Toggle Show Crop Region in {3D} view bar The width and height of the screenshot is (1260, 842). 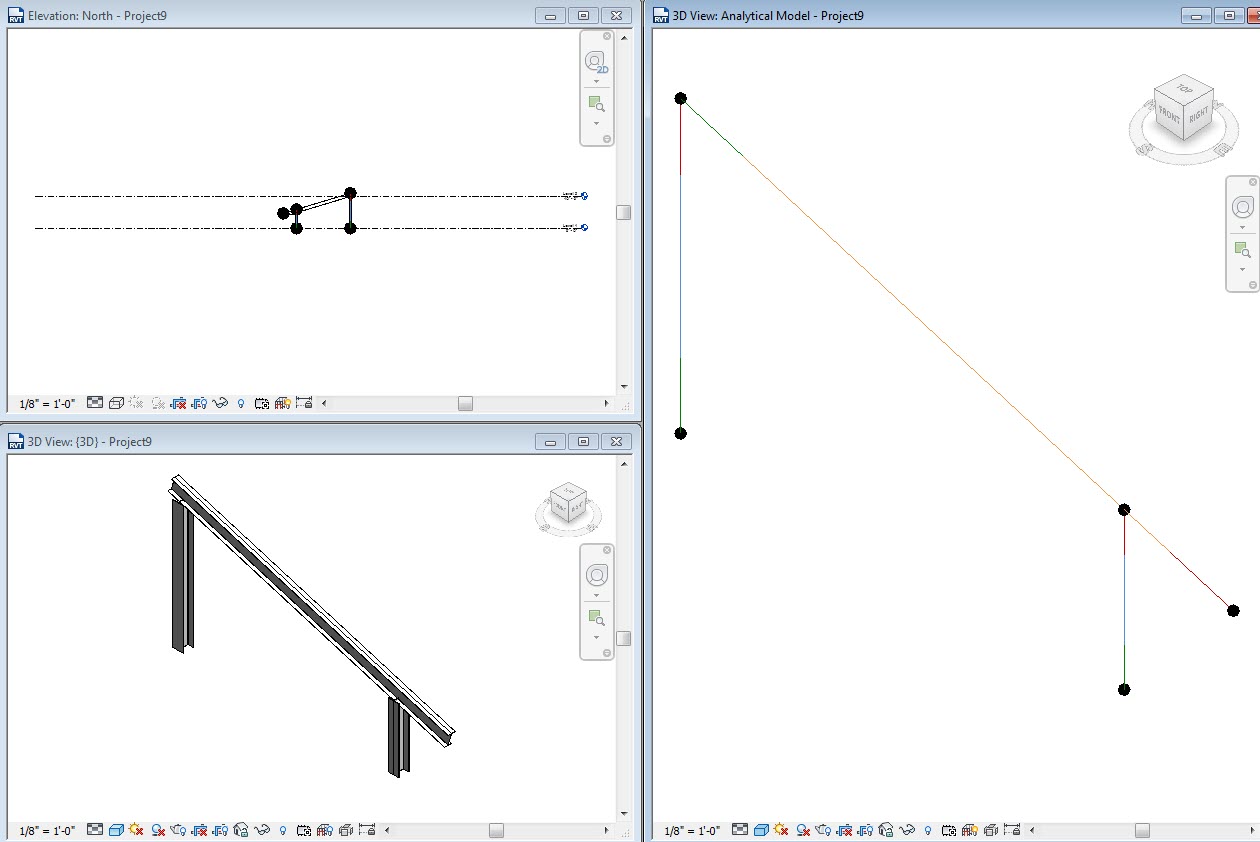tap(220, 830)
